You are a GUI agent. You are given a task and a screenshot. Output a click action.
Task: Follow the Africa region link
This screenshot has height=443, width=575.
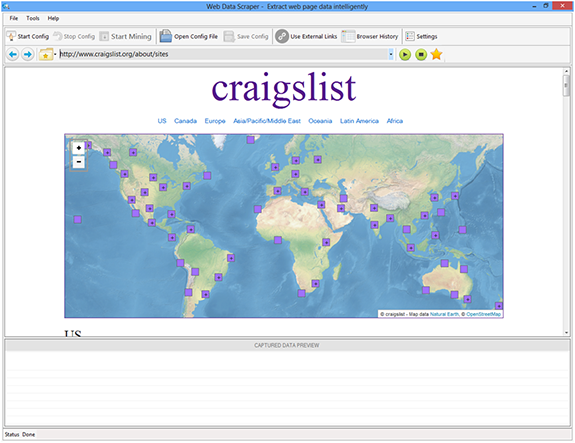(x=395, y=121)
